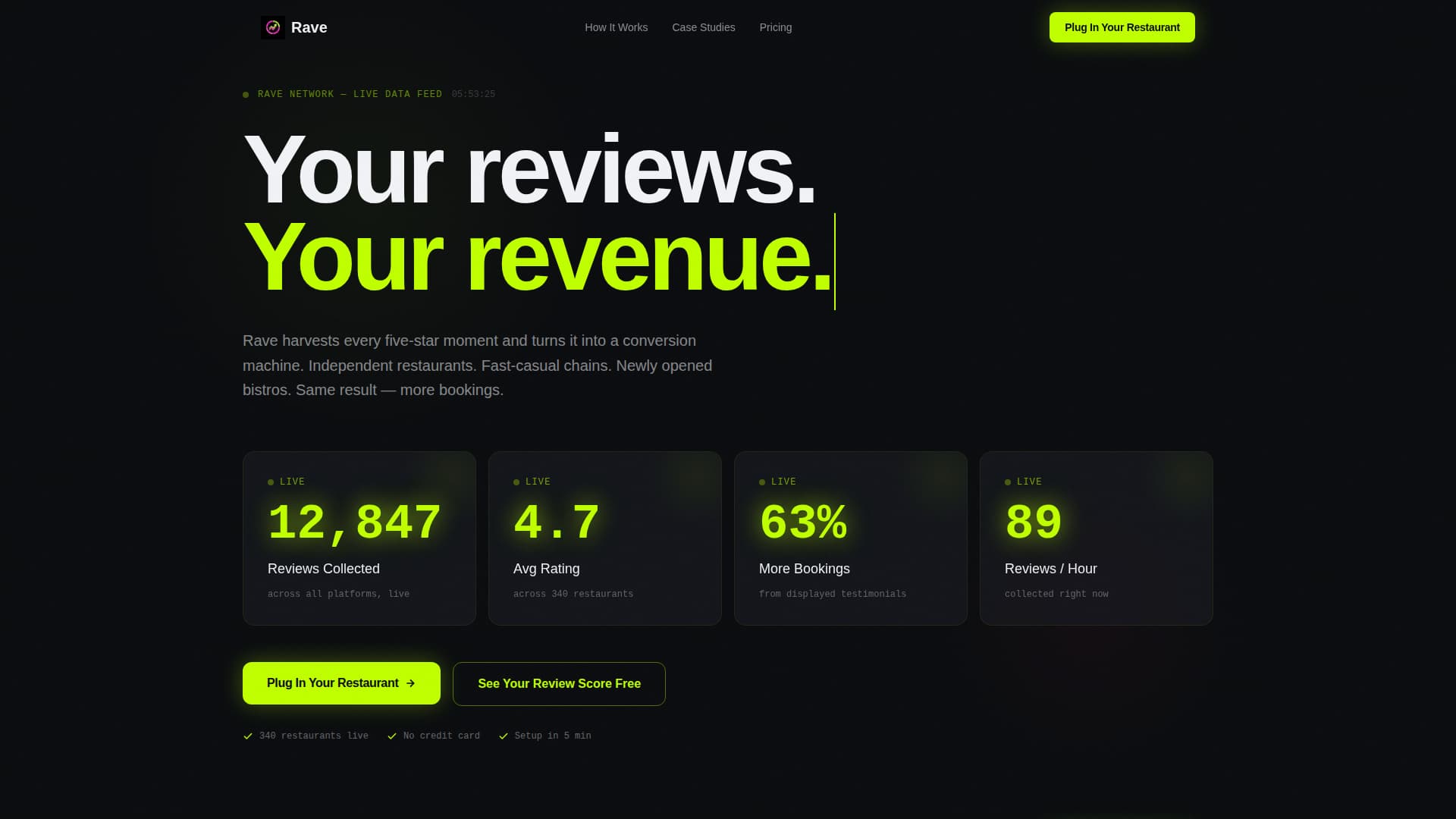The height and width of the screenshot is (819, 1456).
Task: Open the How It Works page
Action: [616, 27]
